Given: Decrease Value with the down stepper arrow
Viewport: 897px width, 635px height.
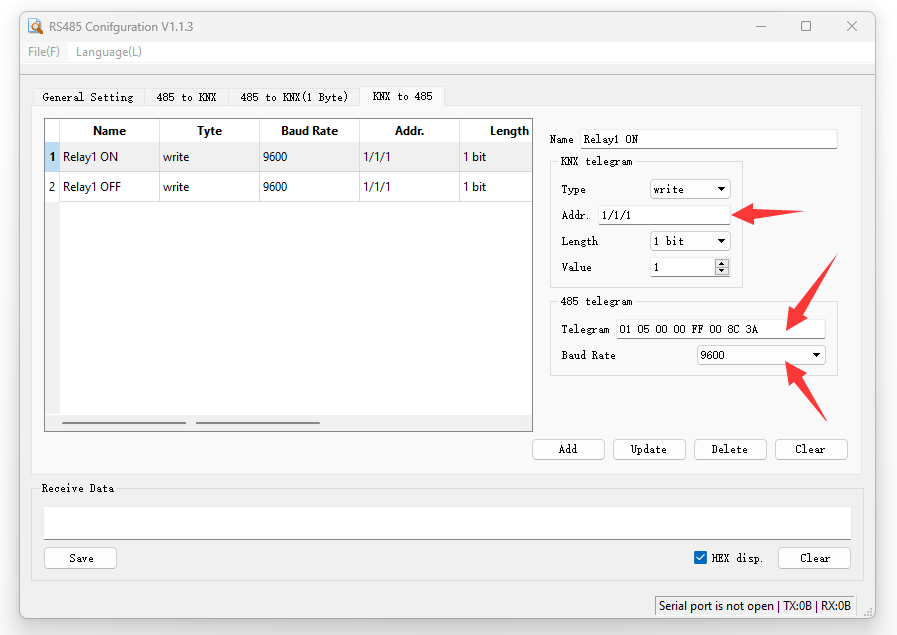Looking at the screenshot, I should click(722, 271).
